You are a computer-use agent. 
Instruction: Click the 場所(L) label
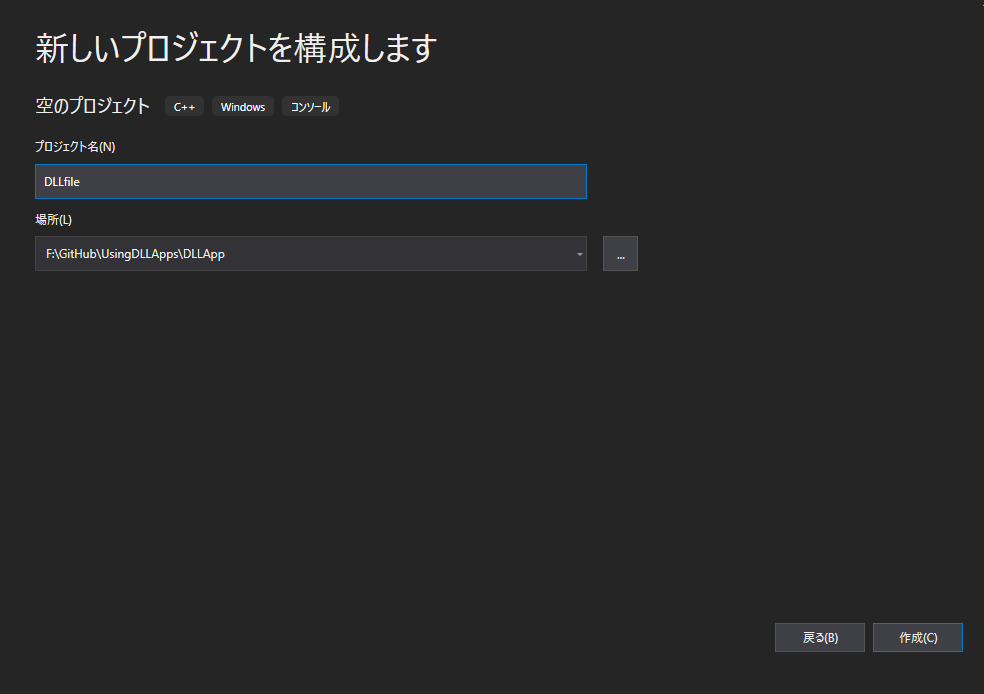pyautogui.click(x=52, y=219)
